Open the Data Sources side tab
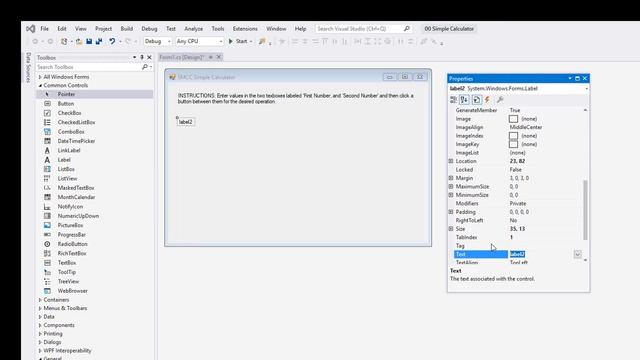The image size is (640, 360). click(28, 67)
